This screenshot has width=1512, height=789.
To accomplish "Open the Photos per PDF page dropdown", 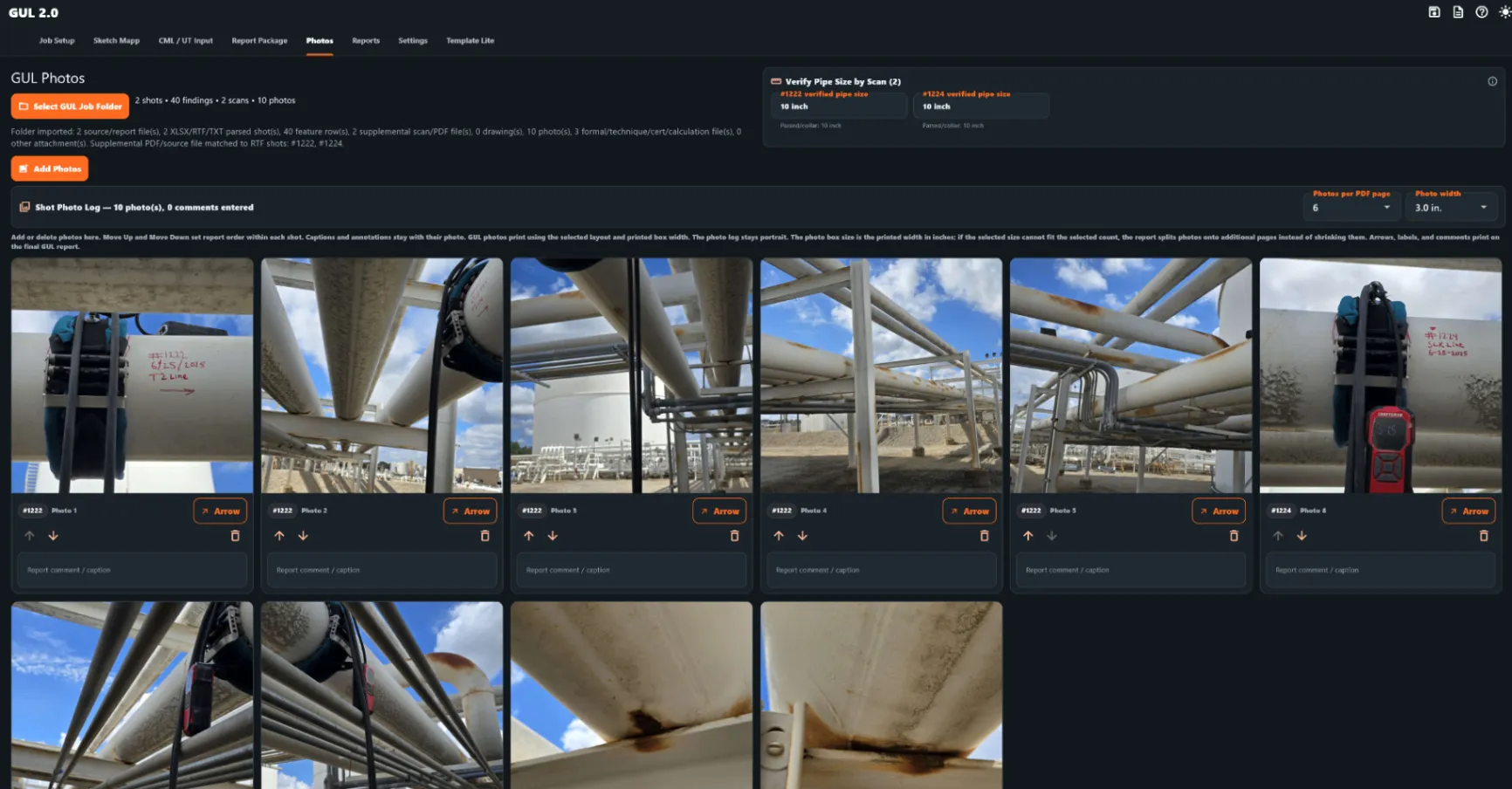I will (1351, 208).
